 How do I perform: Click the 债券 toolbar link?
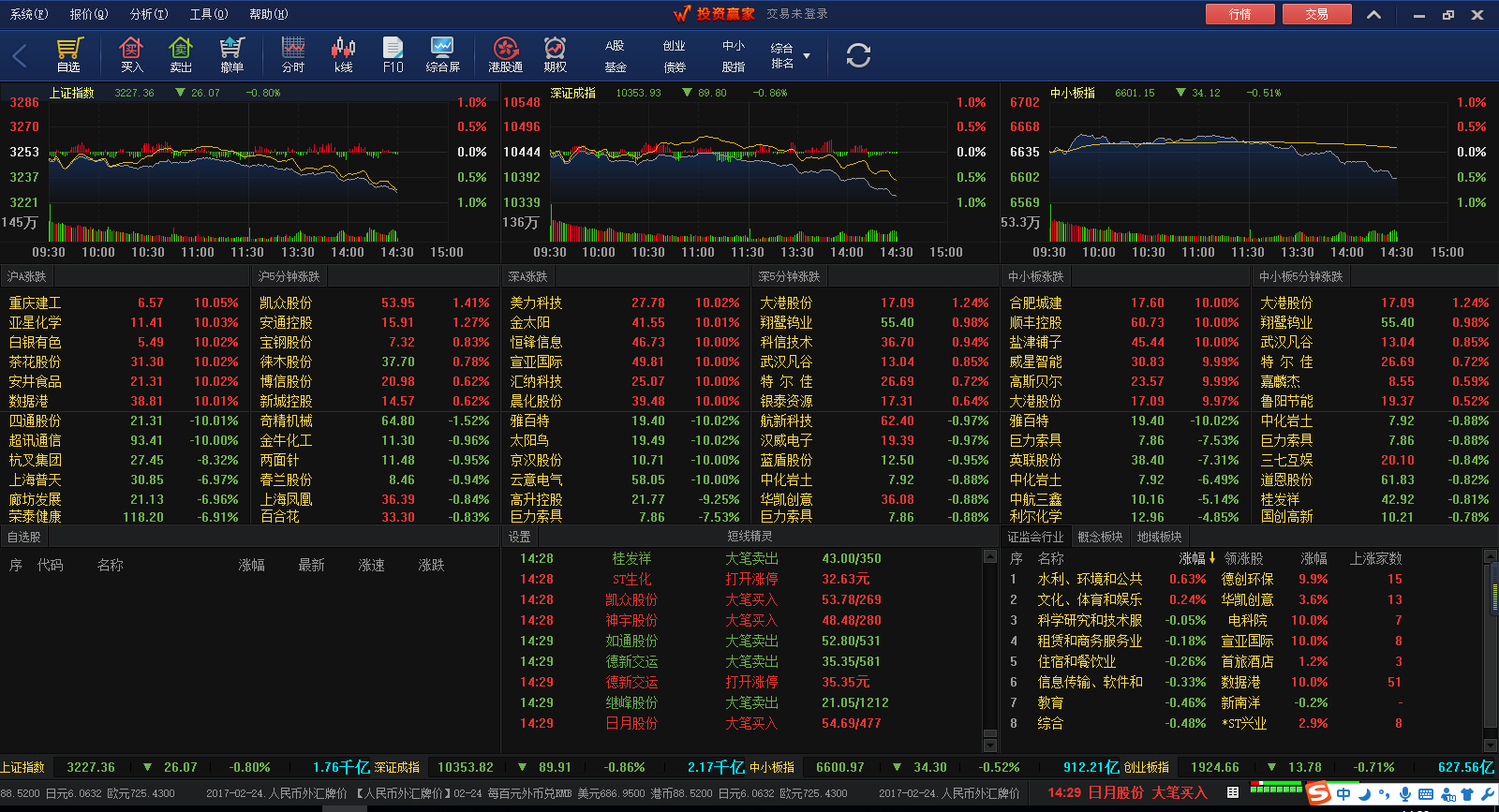675,67
